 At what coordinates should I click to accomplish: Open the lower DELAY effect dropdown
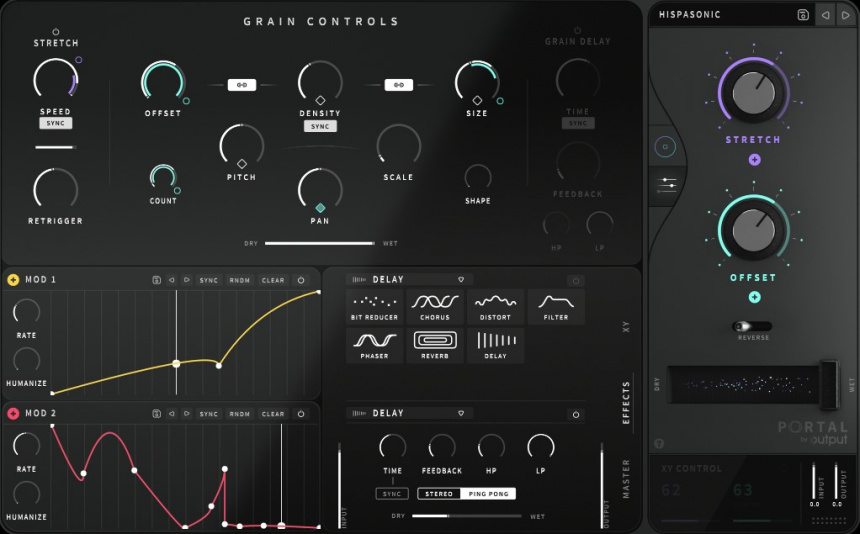(409, 413)
